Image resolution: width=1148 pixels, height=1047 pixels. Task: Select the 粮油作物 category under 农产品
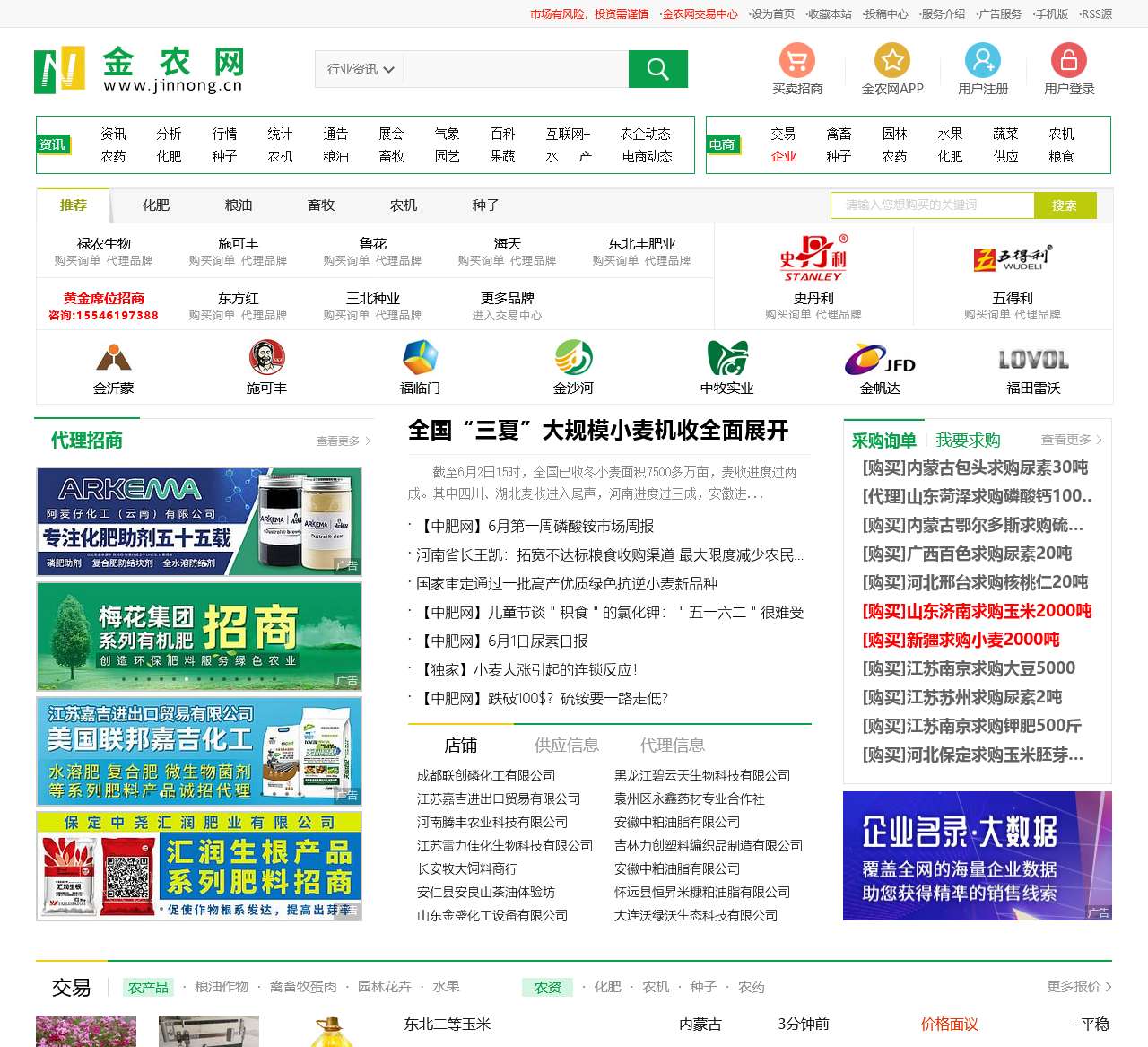coord(222,987)
